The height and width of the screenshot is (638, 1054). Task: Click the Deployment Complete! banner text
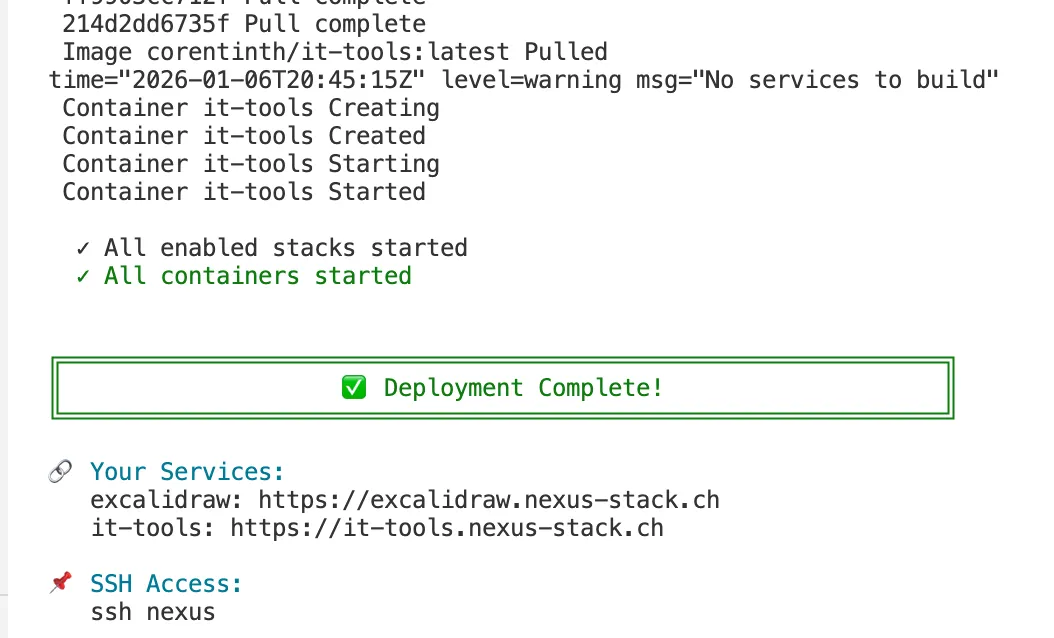point(523,388)
